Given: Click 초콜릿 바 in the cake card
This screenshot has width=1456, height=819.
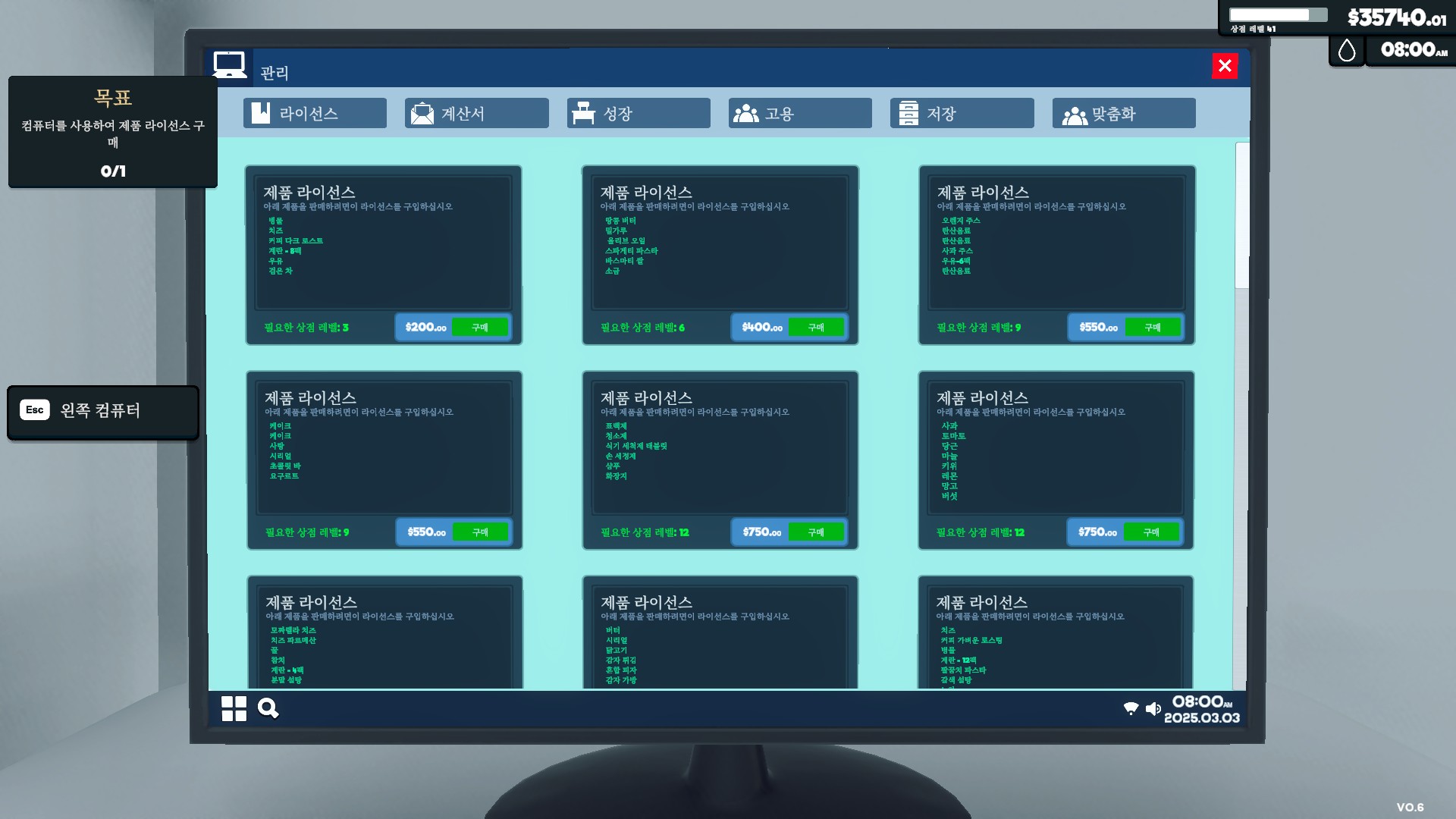Looking at the screenshot, I should (285, 466).
